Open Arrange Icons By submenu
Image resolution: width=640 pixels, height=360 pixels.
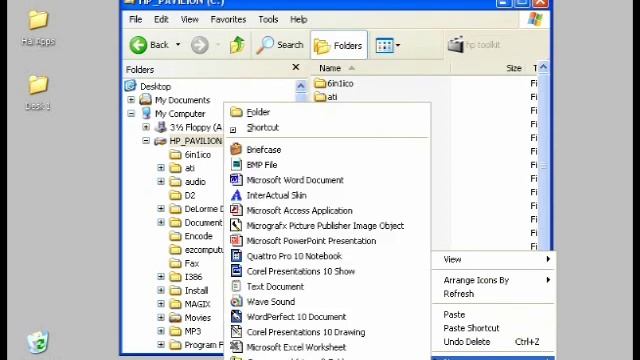493,280
